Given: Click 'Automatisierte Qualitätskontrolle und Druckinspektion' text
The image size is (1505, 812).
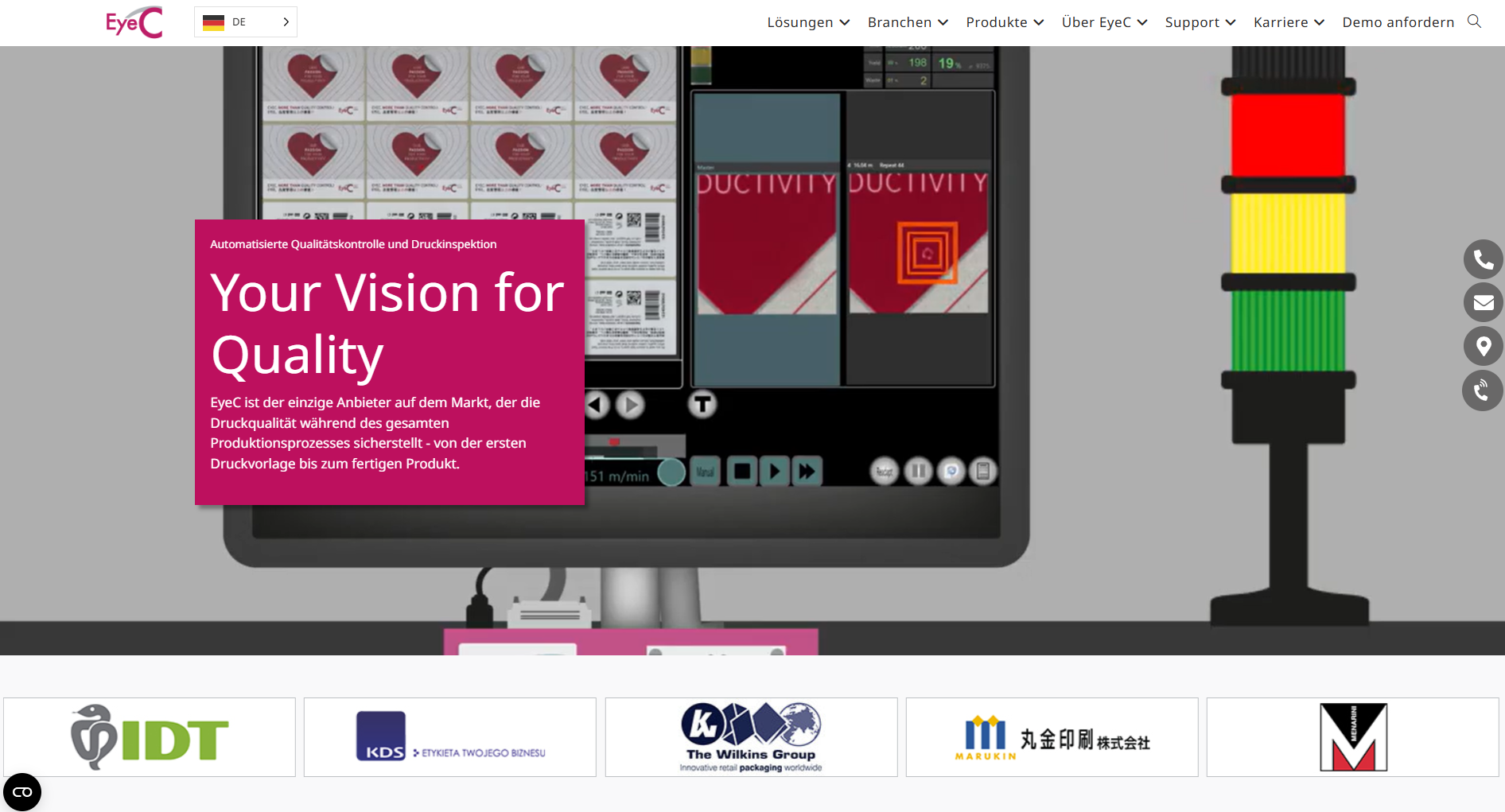Looking at the screenshot, I should 353,244.
